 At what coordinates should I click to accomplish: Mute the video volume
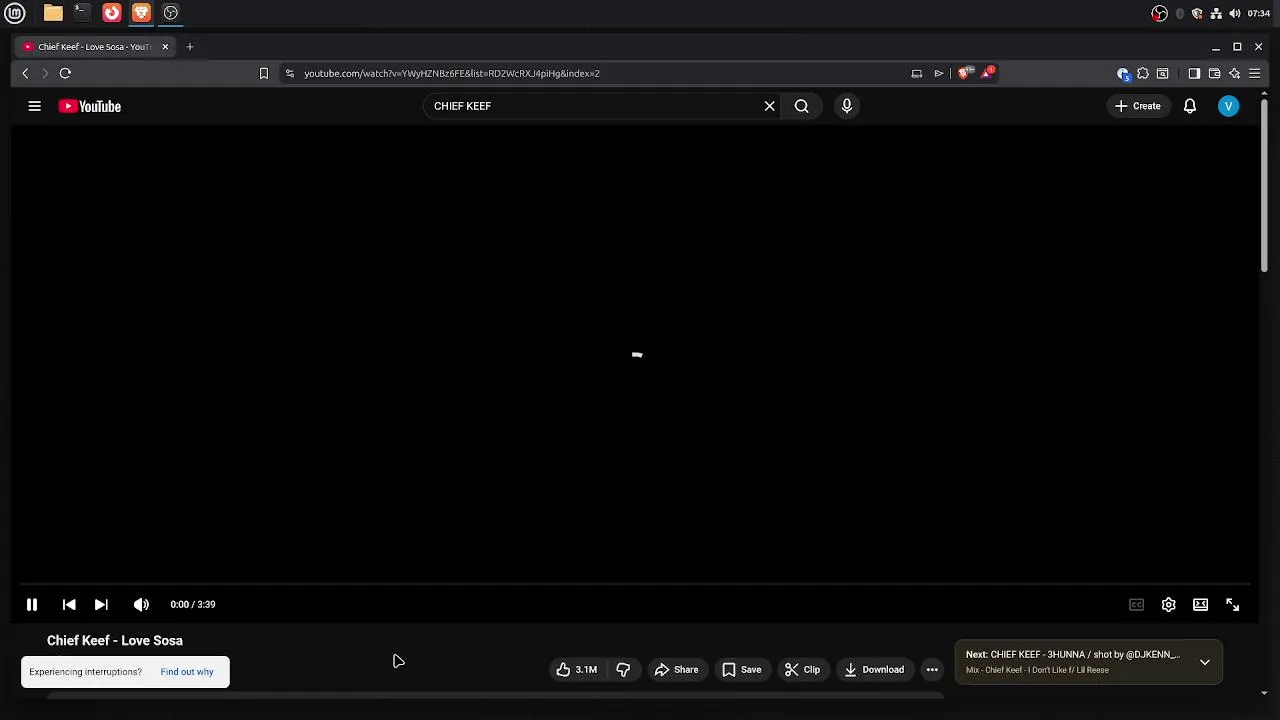[141, 604]
